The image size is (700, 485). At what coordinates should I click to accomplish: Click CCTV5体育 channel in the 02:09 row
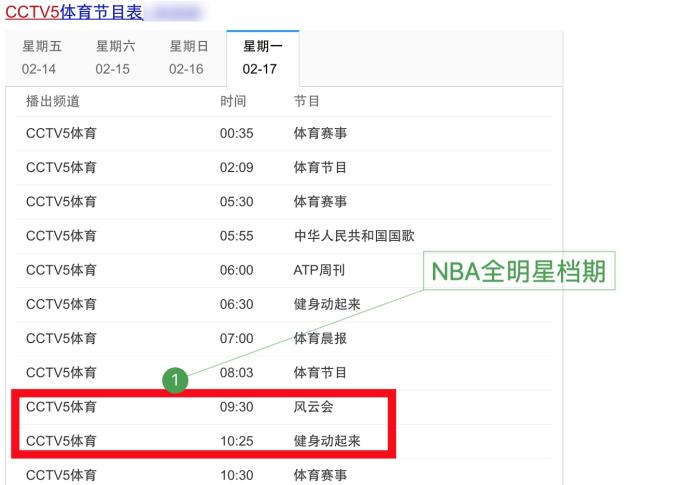pos(61,167)
